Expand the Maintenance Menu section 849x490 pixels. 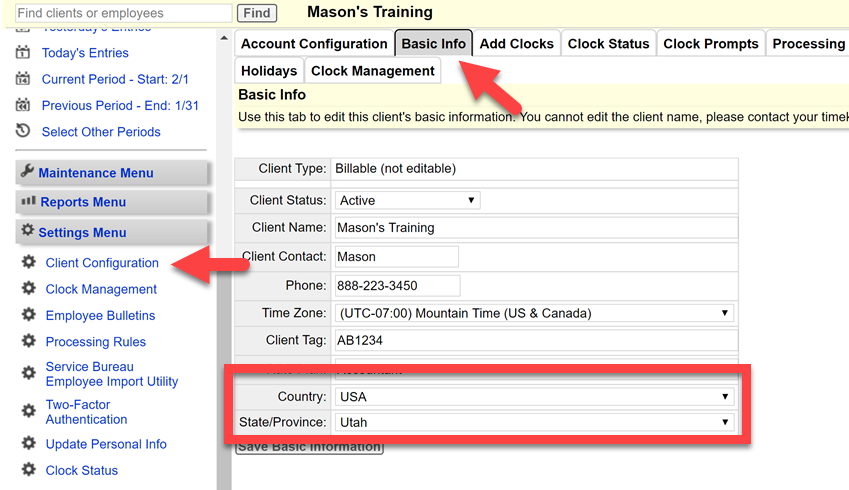pos(96,173)
